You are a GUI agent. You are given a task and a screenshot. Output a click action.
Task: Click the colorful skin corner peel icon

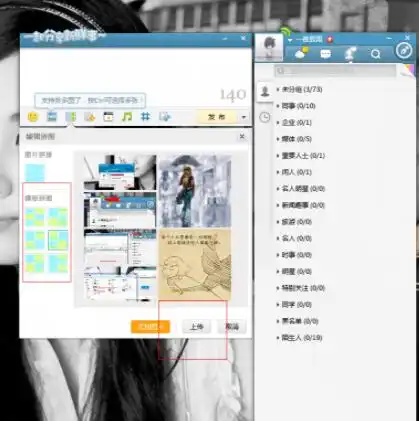point(408,70)
